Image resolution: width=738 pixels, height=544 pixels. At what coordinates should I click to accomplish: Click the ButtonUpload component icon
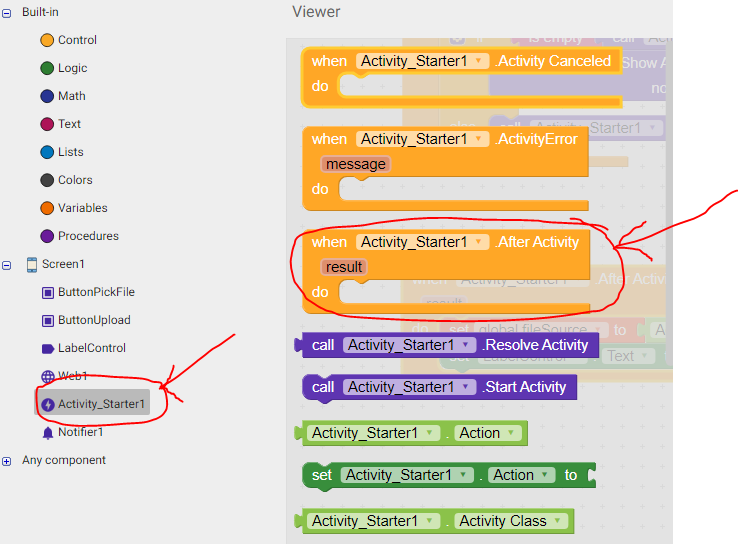pos(48,320)
